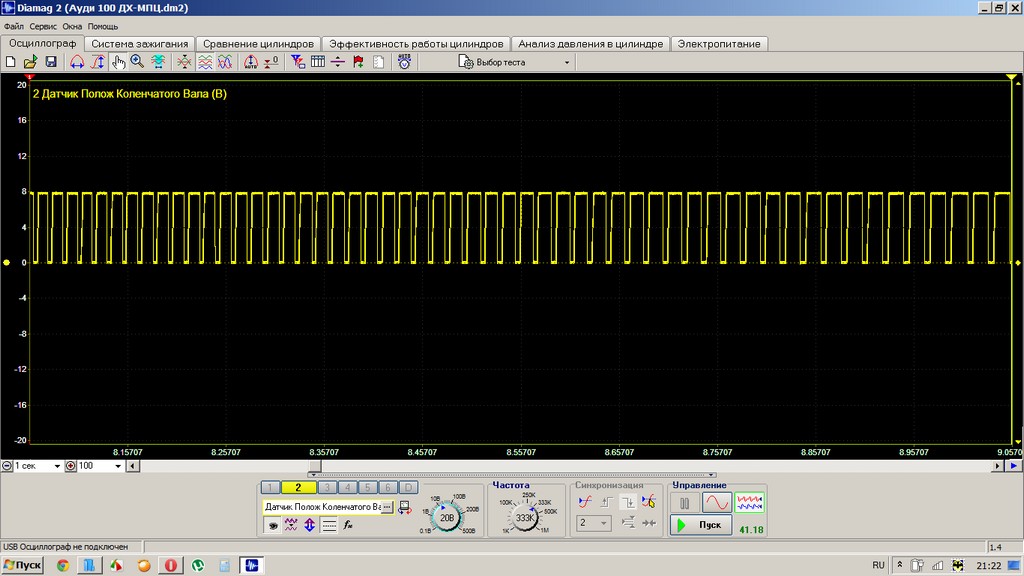
Task: Toggle stacked waveforms display mode
Action: 205,62
